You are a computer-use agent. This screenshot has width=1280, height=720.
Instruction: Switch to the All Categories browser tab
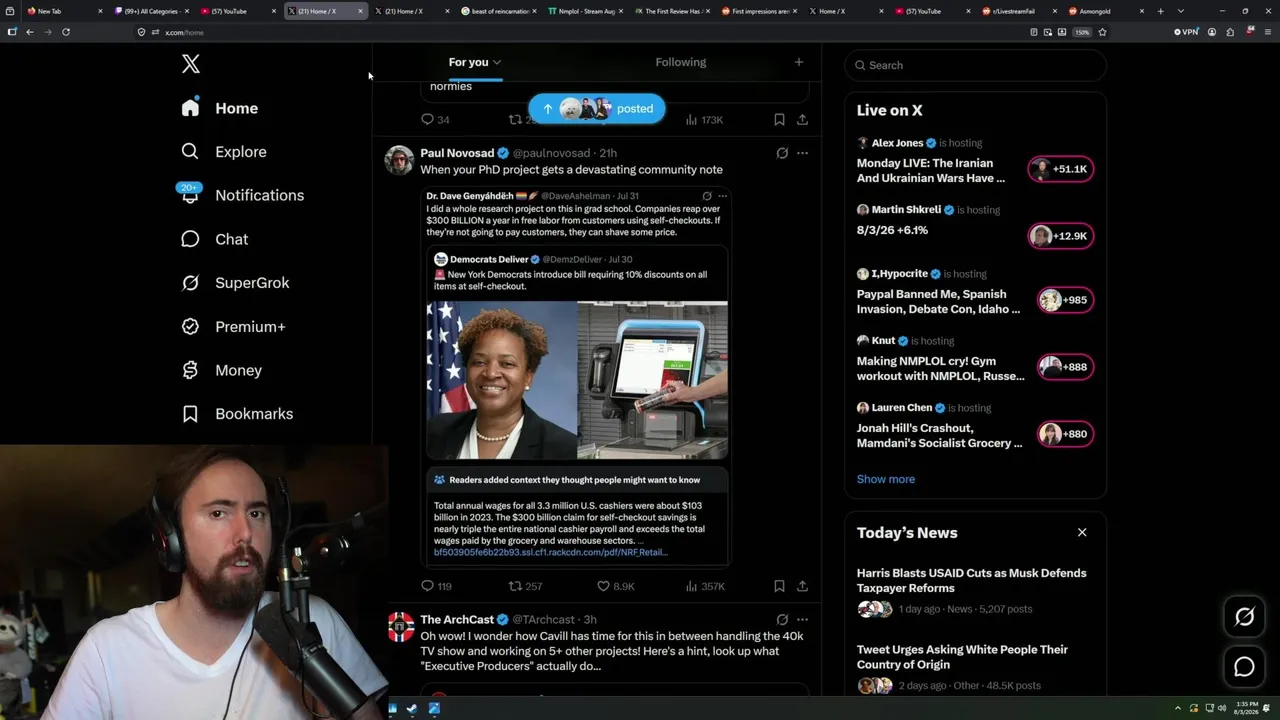tap(150, 11)
